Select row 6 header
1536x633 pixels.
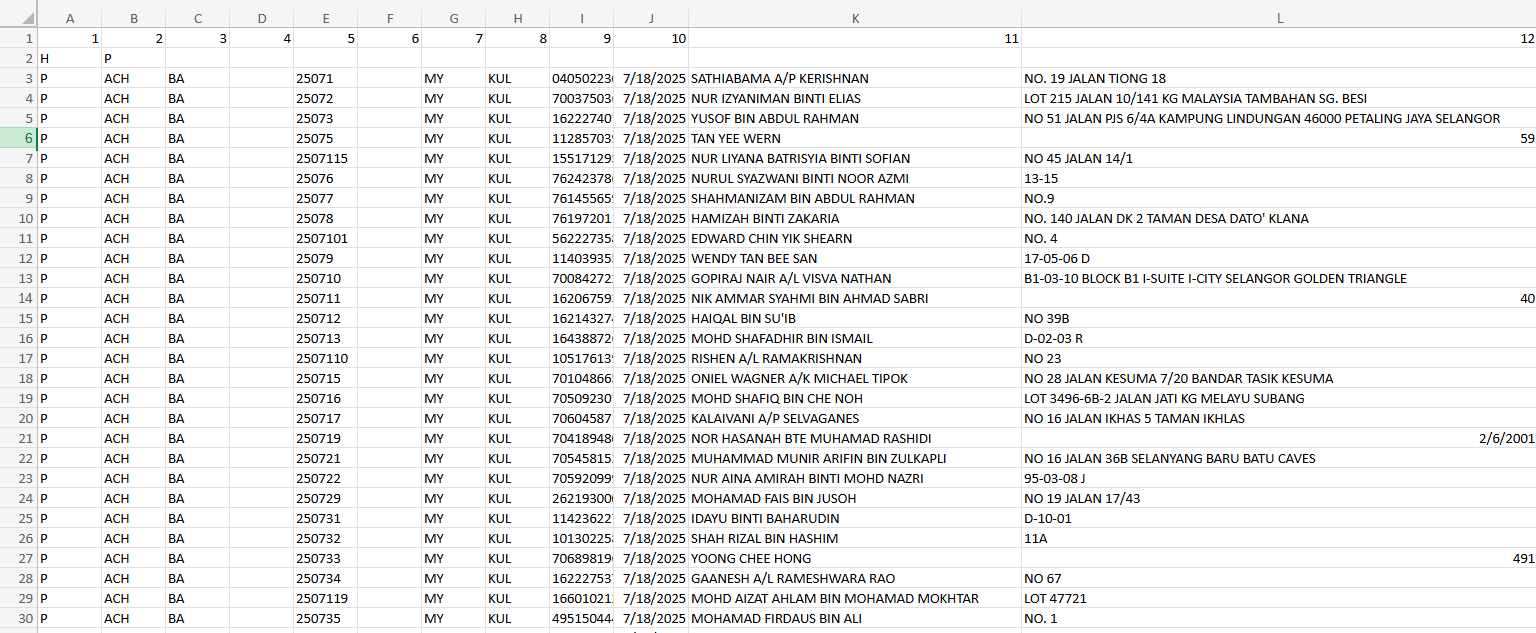[19, 138]
